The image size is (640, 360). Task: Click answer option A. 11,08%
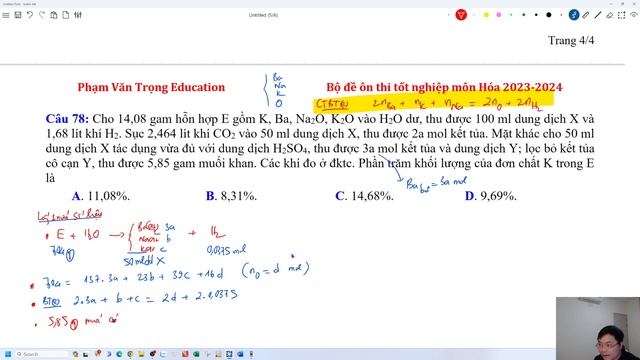click(101, 196)
